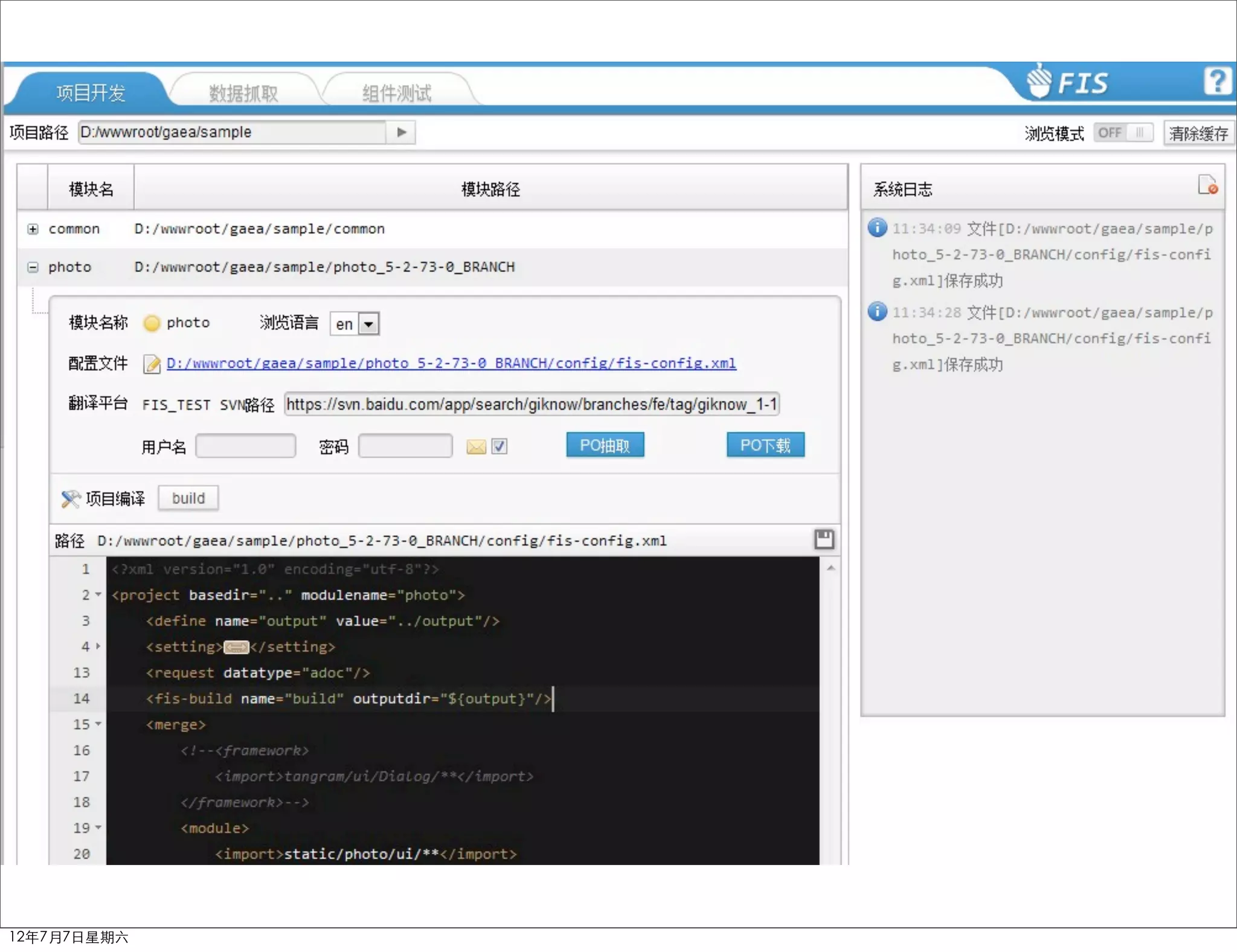This screenshot has height=952, width=1237.
Task: Click the 用户名 input field
Action: coord(245,446)
